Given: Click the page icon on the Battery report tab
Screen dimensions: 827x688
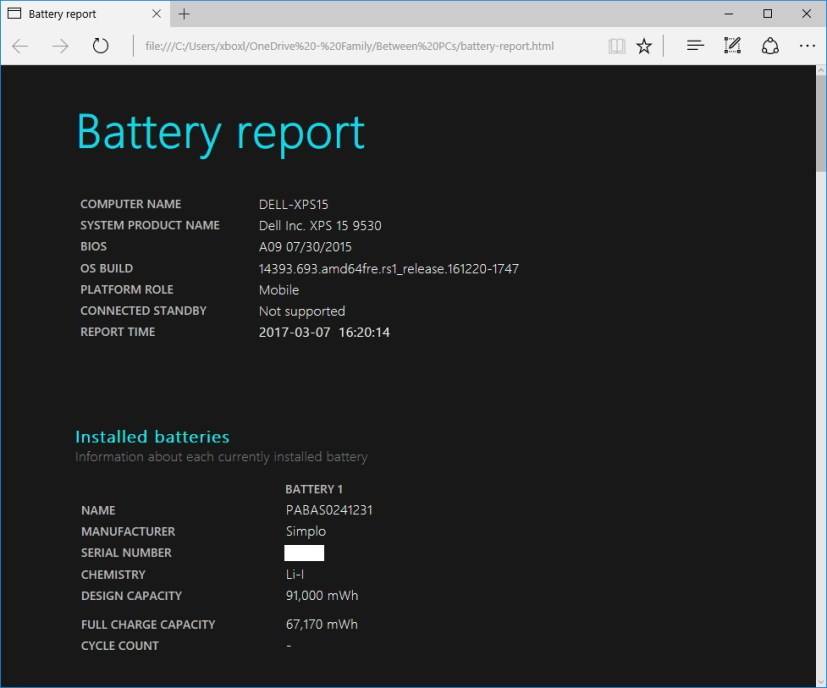Looking at the screenshot, I should click(16, 13).
